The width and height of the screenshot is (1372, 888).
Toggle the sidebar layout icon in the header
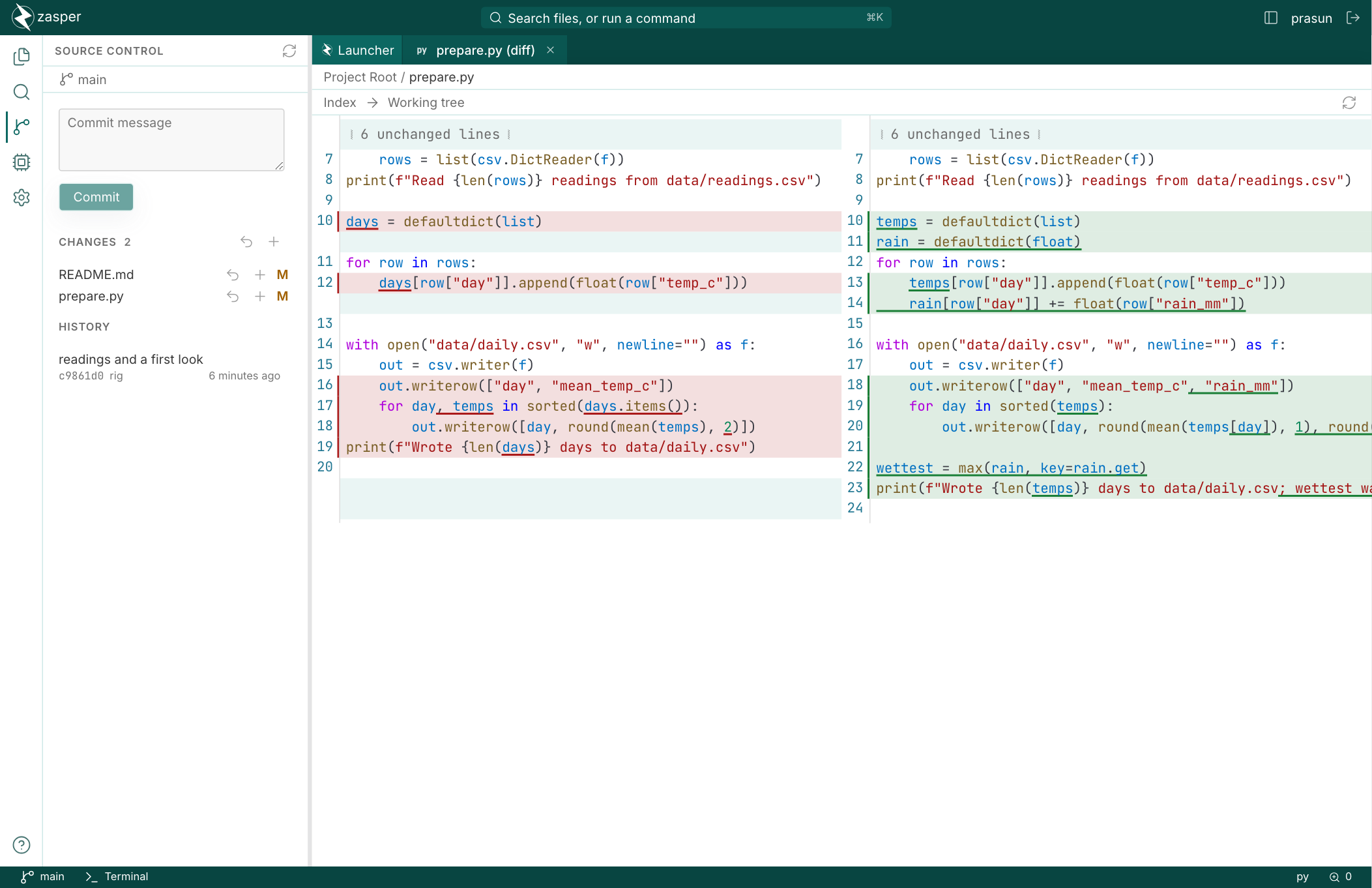point(1271,18)
